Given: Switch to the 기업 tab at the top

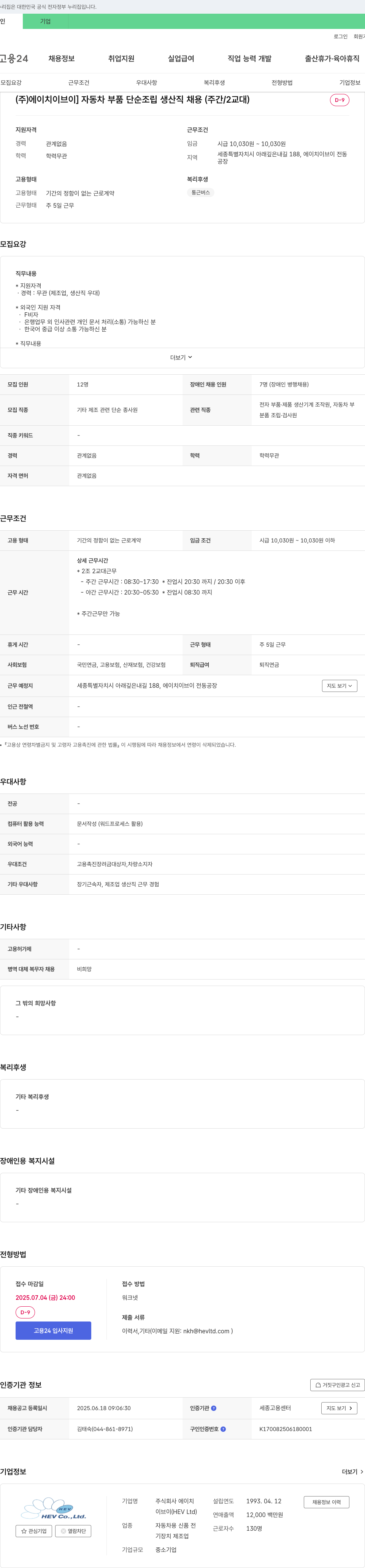Looking at the screenshot, I should [46, 21].
